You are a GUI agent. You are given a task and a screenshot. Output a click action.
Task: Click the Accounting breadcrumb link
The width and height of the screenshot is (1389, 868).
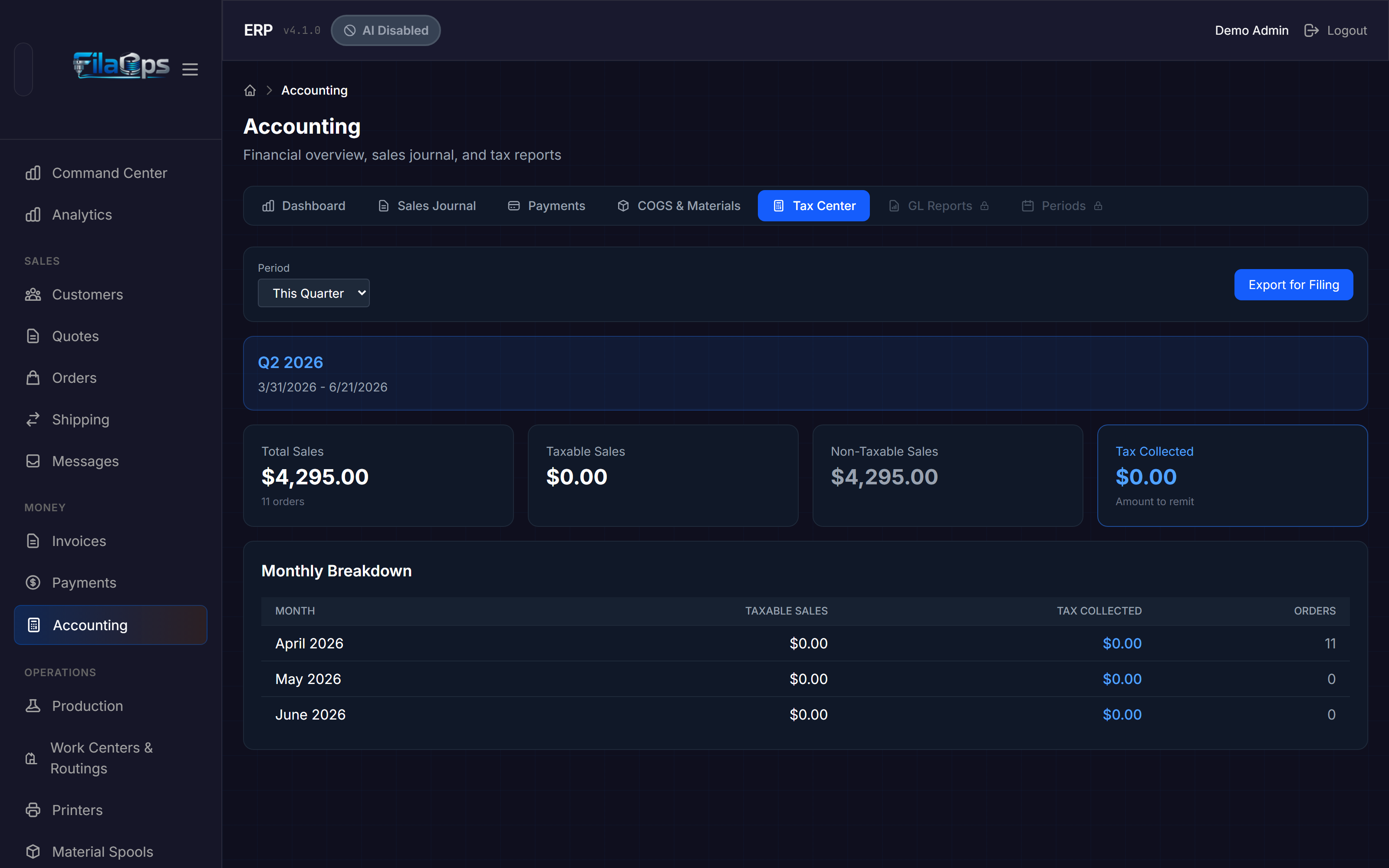[x=315, y=91]
